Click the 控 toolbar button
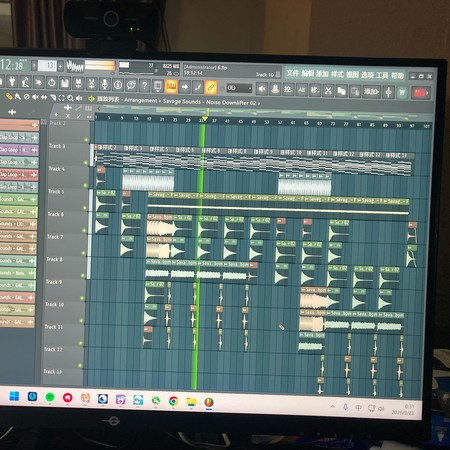Image resolution: width=450 pixels, height=450 pixels. click(288, 89)
